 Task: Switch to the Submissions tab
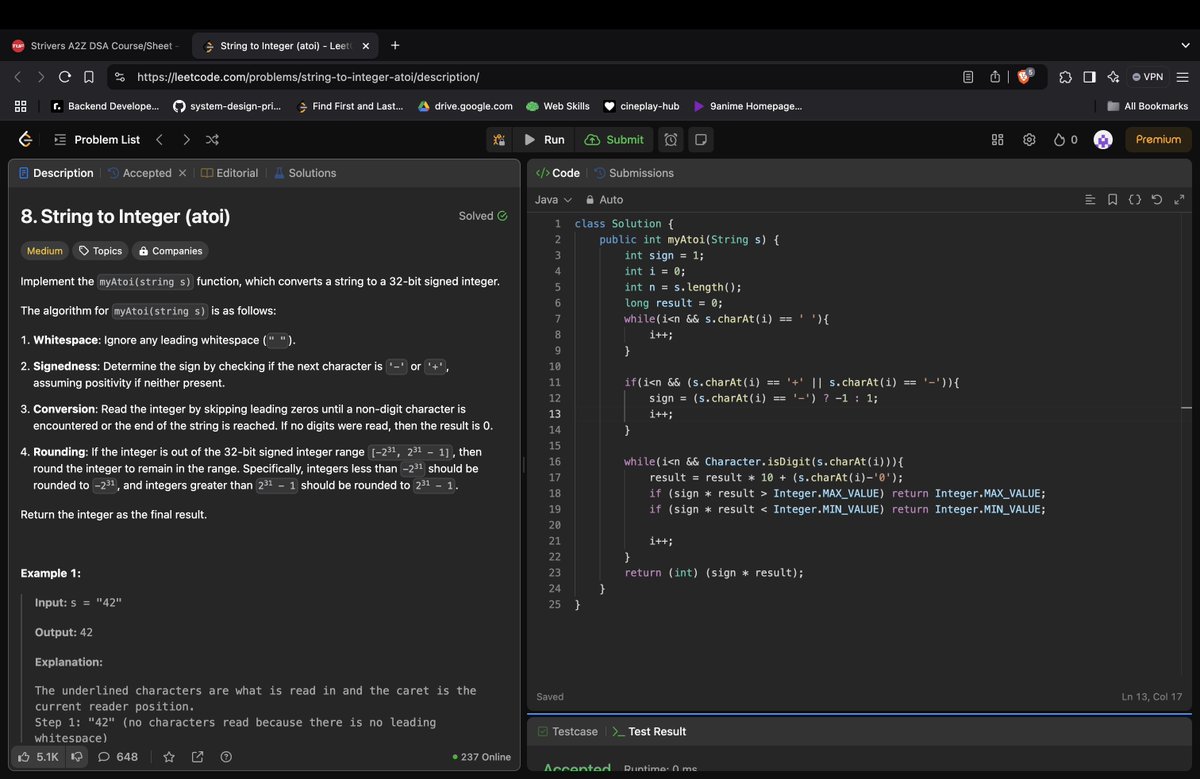(x=633, y=173)
